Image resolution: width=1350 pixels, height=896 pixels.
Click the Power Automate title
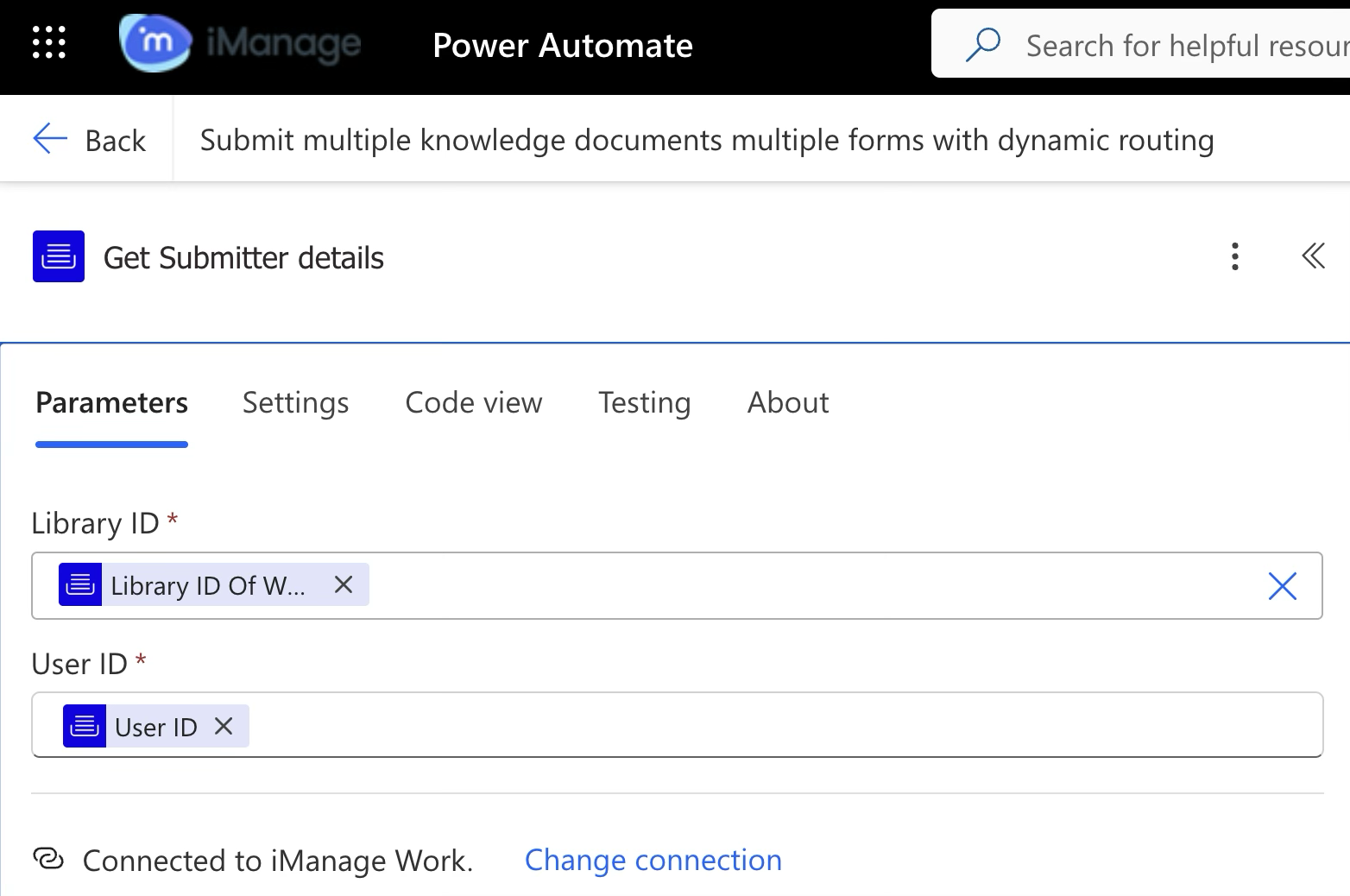tap(563, 45)
